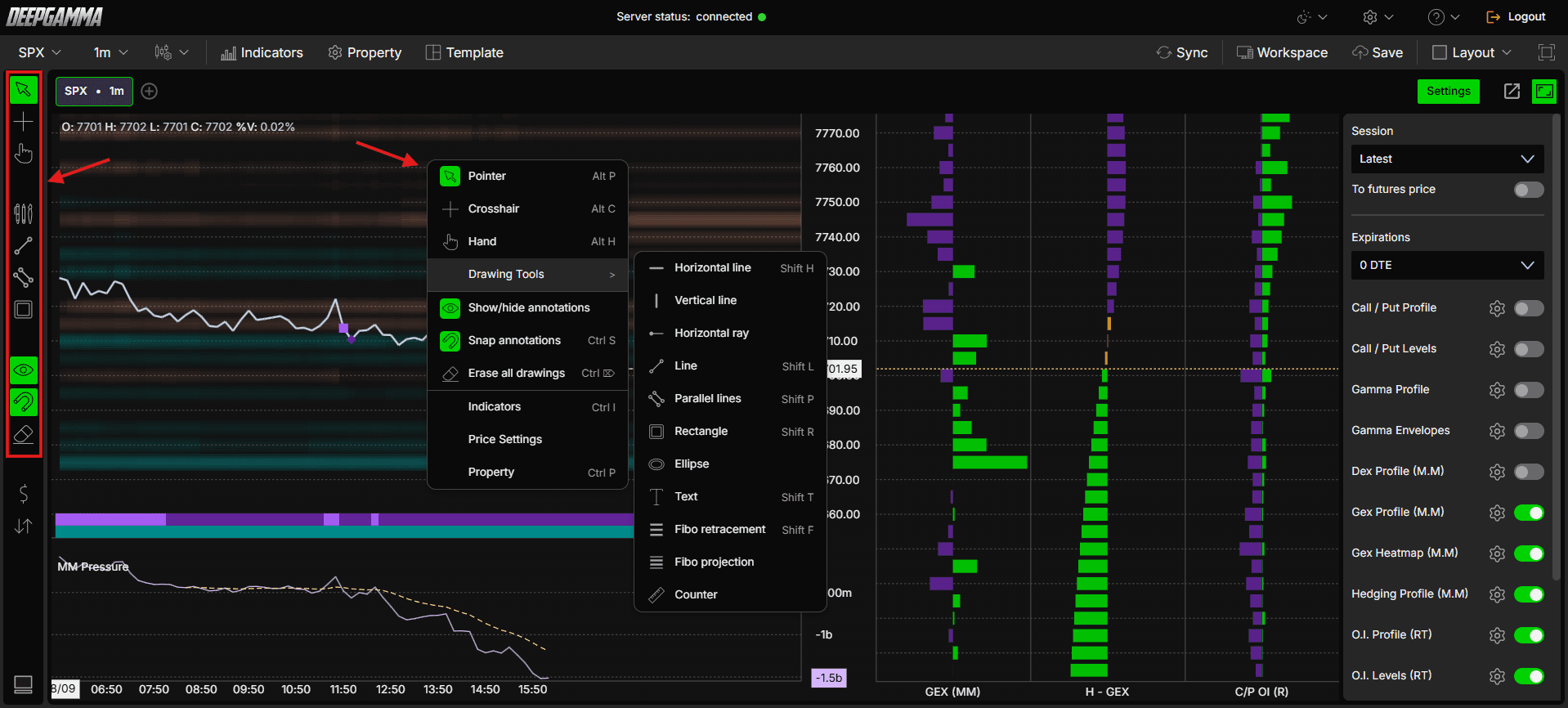Click the expand frame icon beside Layout
The image size is (1568, 708).
click(1547, 52)
